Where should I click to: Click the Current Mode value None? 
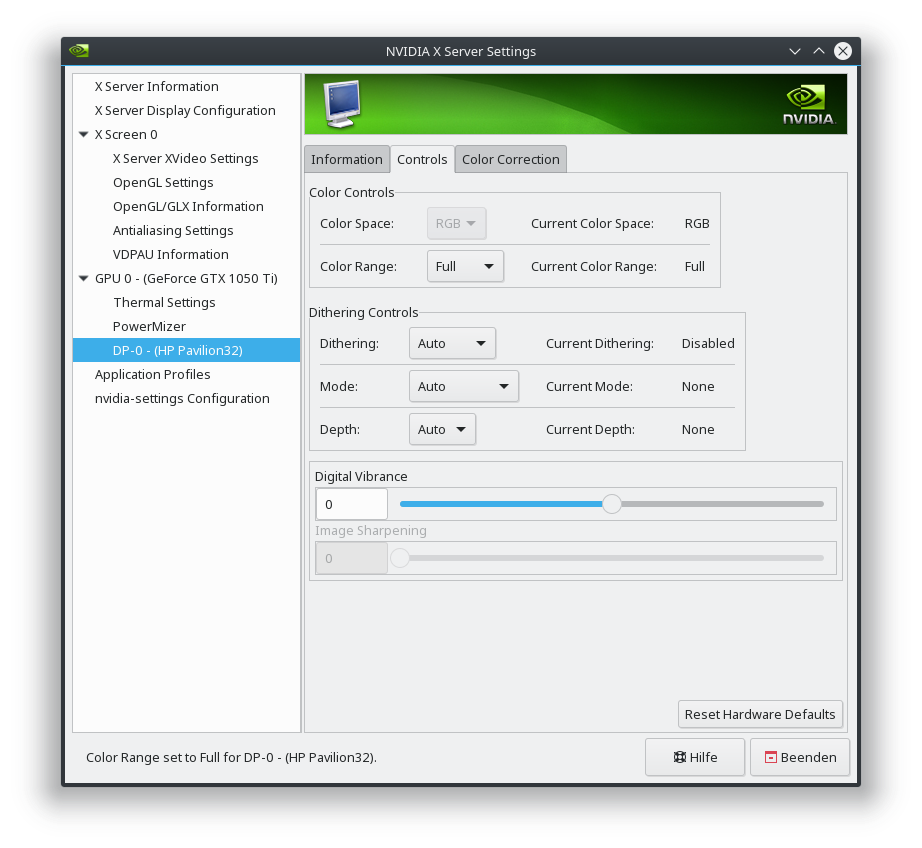tap(698, 386)
